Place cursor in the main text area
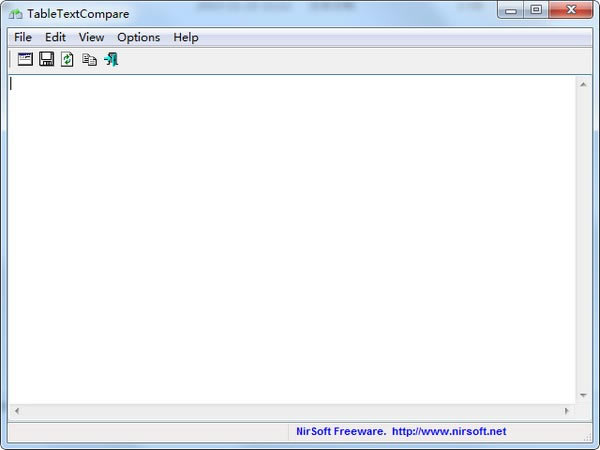 click(290, 240)
